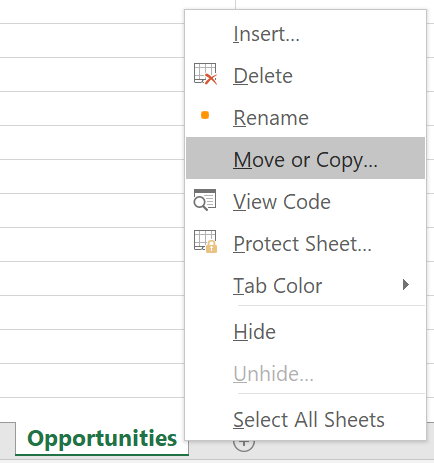This screenshot has width=434, height=463.
Task: Click the View Code magnifier icon
Action: tap(205, 200)
